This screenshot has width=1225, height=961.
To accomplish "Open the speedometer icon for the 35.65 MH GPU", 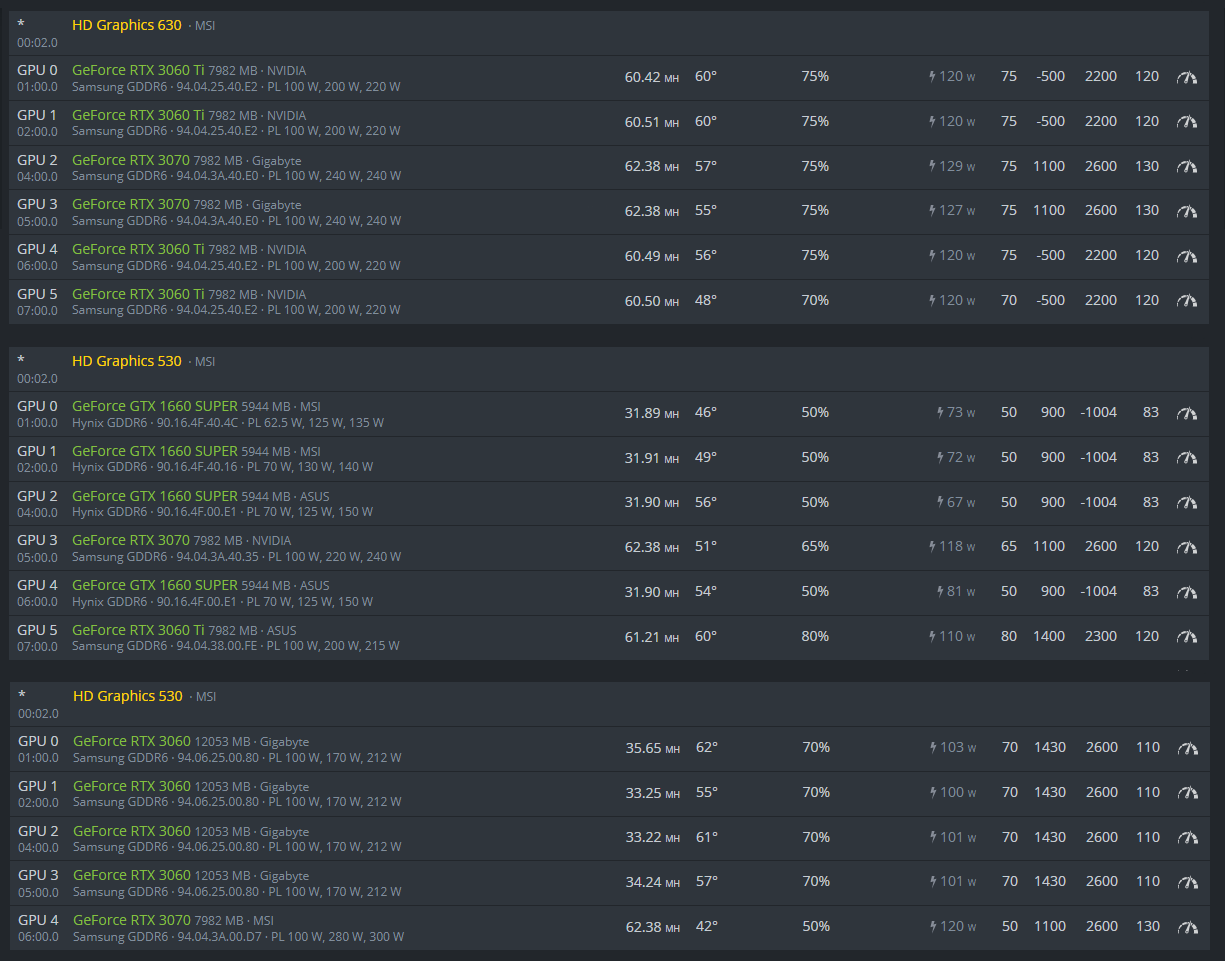I will (x=1188, y=748).
